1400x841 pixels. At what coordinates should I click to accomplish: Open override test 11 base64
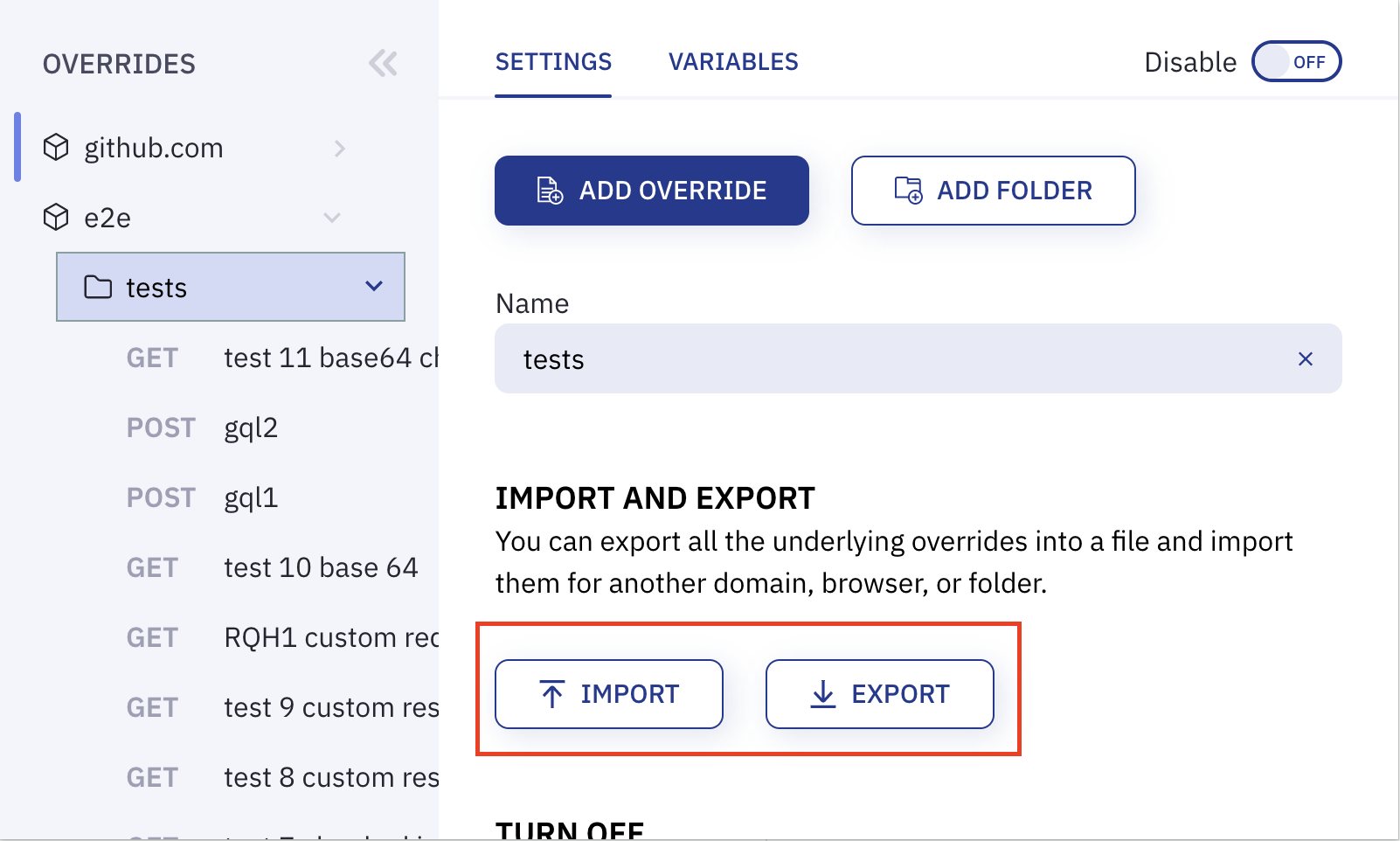point(281,358)
